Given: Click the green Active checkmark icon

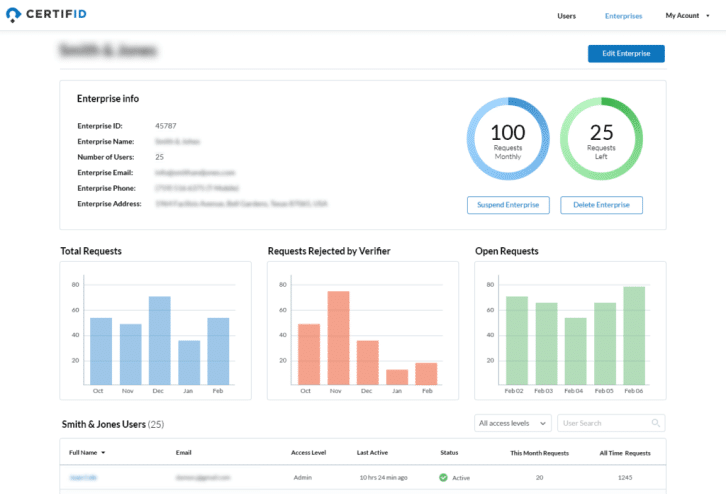Looking at the screenshot, I should coord(443,477).
